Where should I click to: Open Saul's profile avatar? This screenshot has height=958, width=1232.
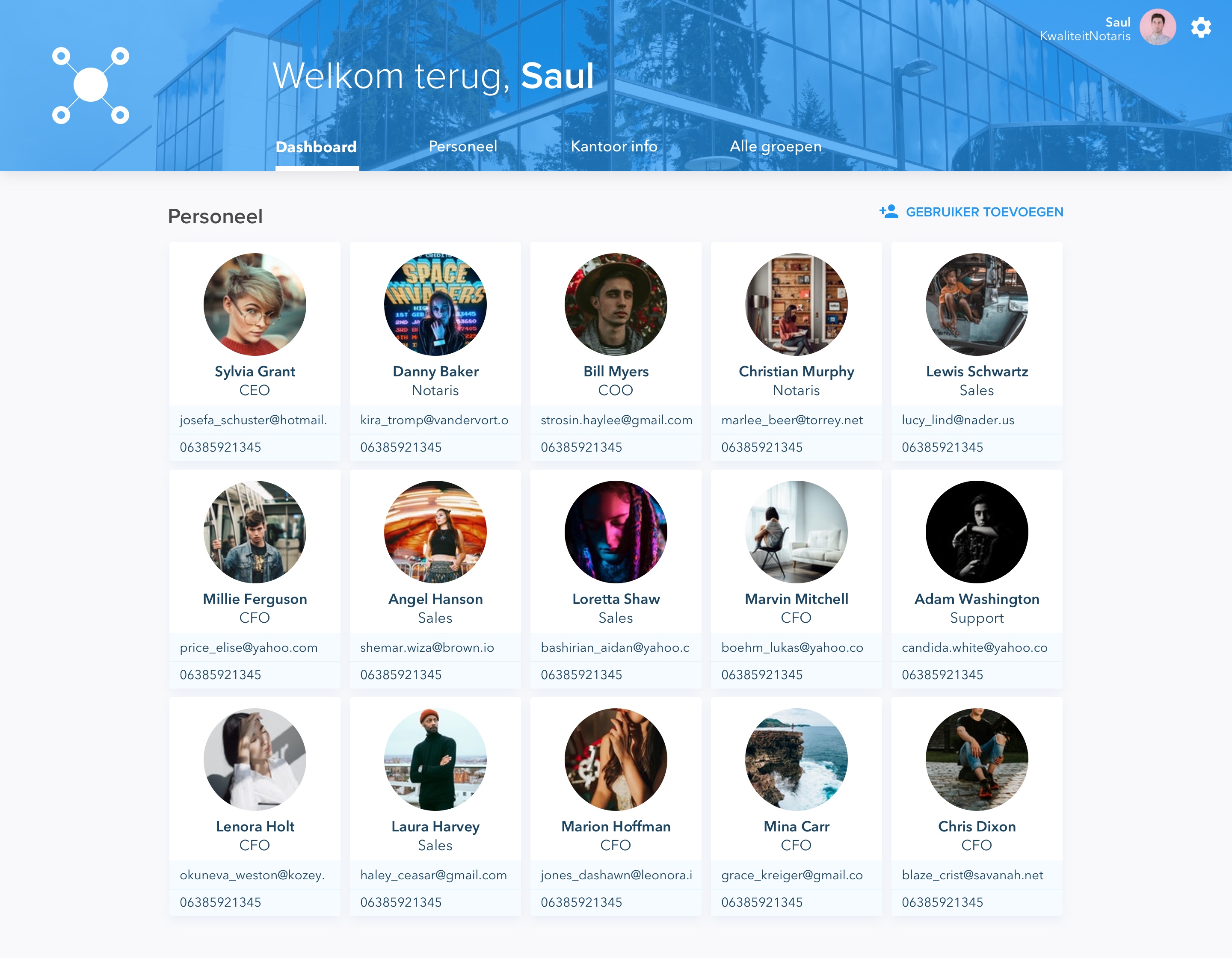coord(1158,27)
